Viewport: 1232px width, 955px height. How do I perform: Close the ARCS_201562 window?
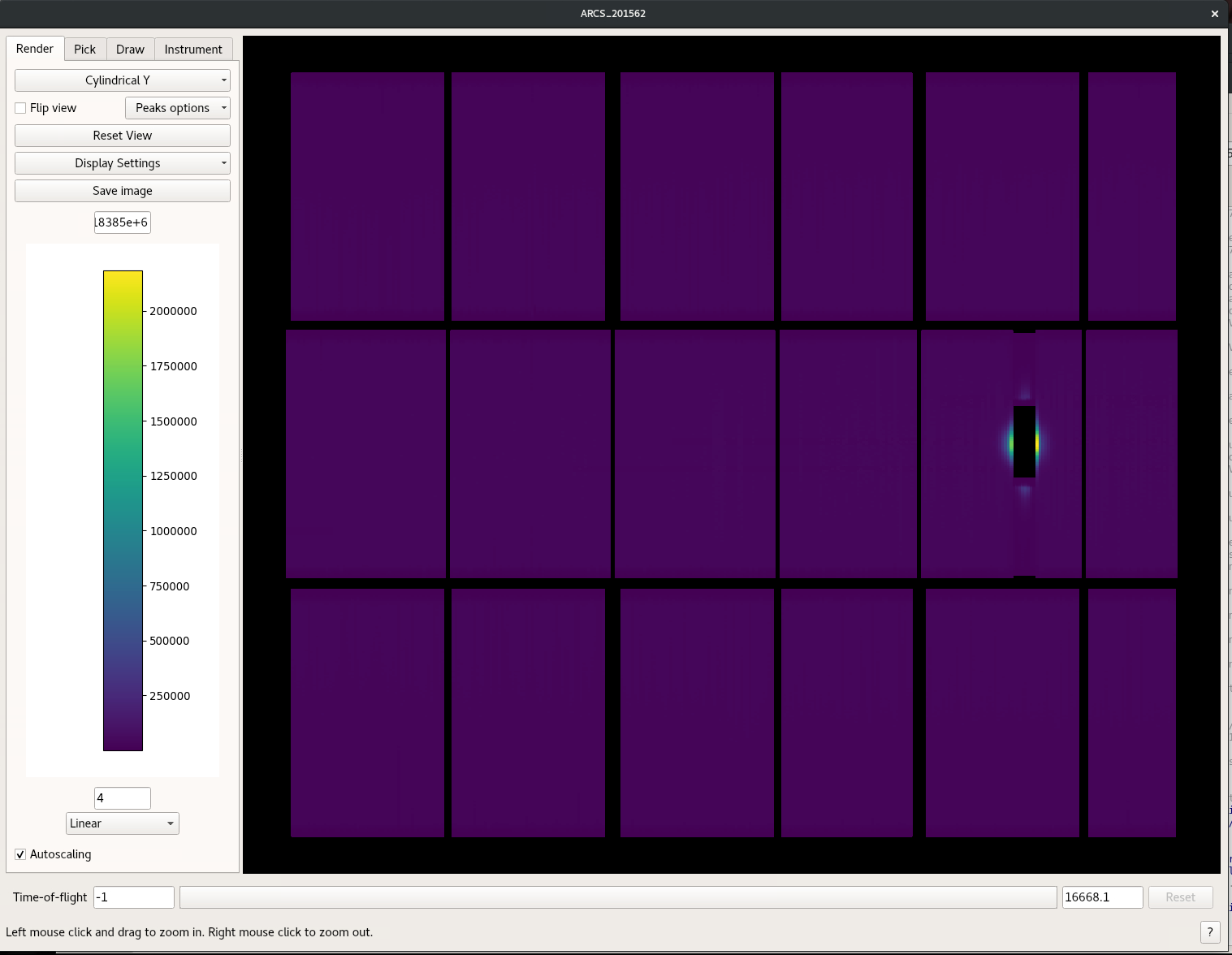click(1215, 14)
